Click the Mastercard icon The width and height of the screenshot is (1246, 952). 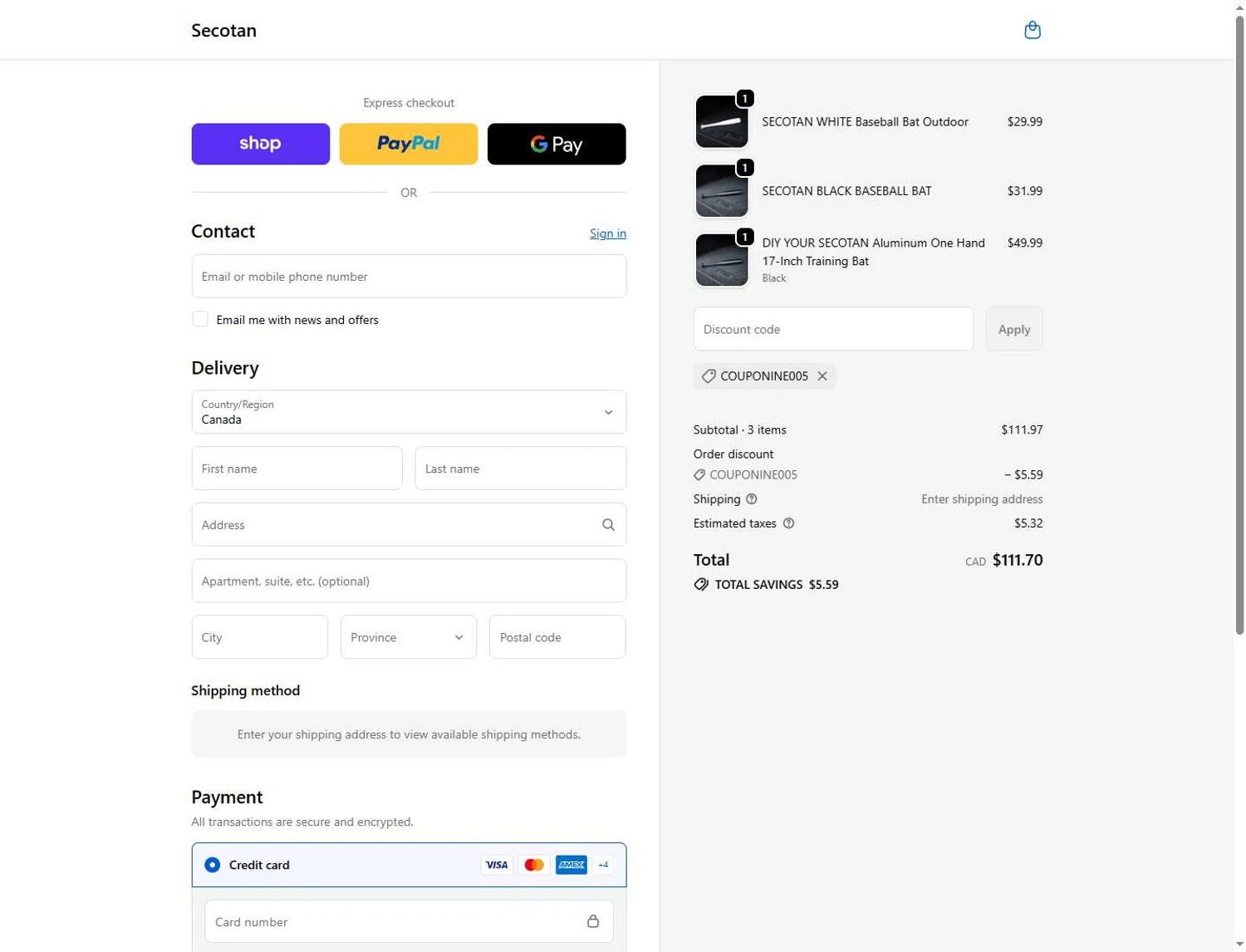534,865
